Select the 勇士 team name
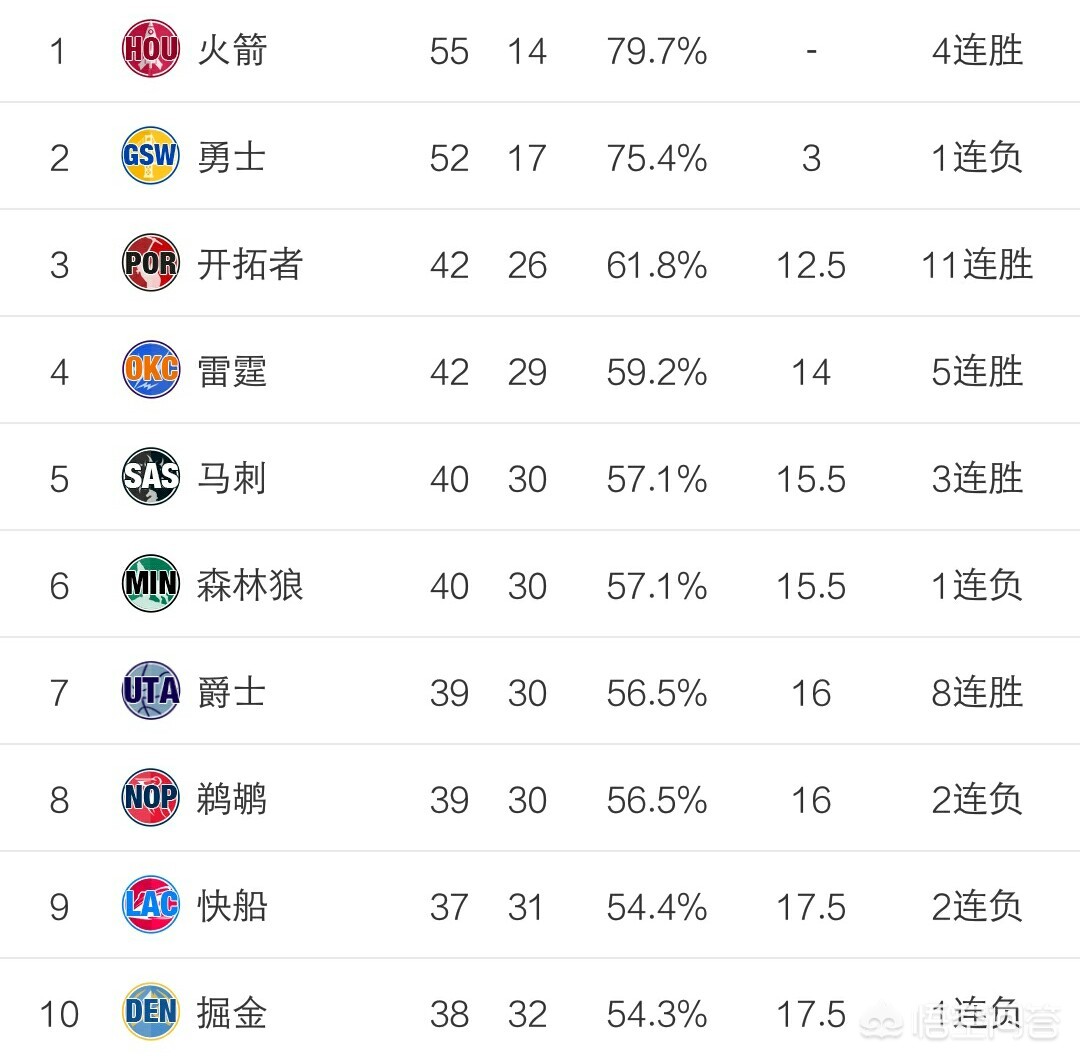Viewport: 1080px width, 1060px height. coord(232,157)
